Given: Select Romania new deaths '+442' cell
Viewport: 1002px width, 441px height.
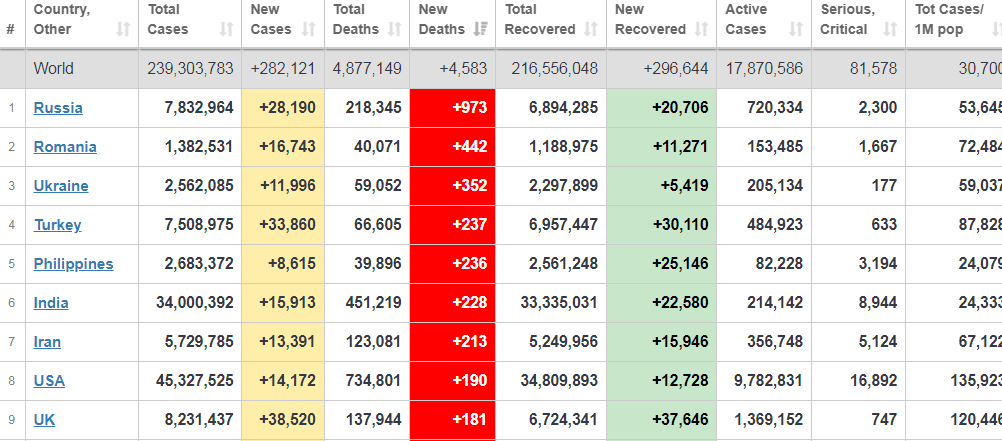Looking at the screenshot, I should (452, 146).
